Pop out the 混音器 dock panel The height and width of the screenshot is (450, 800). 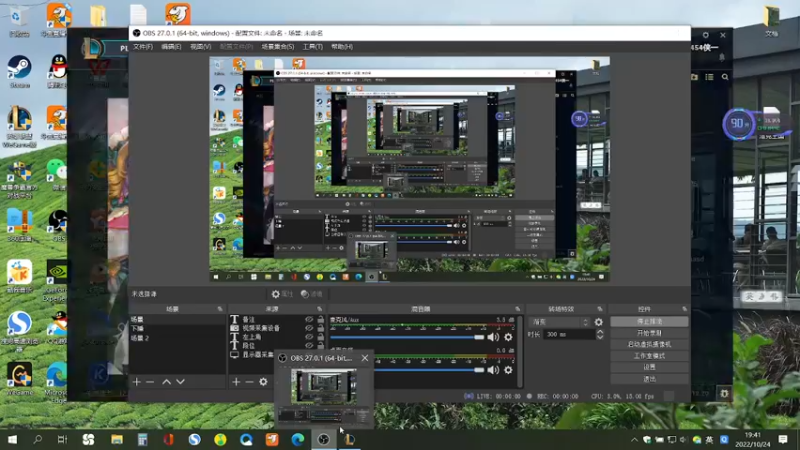pos(517,309)
